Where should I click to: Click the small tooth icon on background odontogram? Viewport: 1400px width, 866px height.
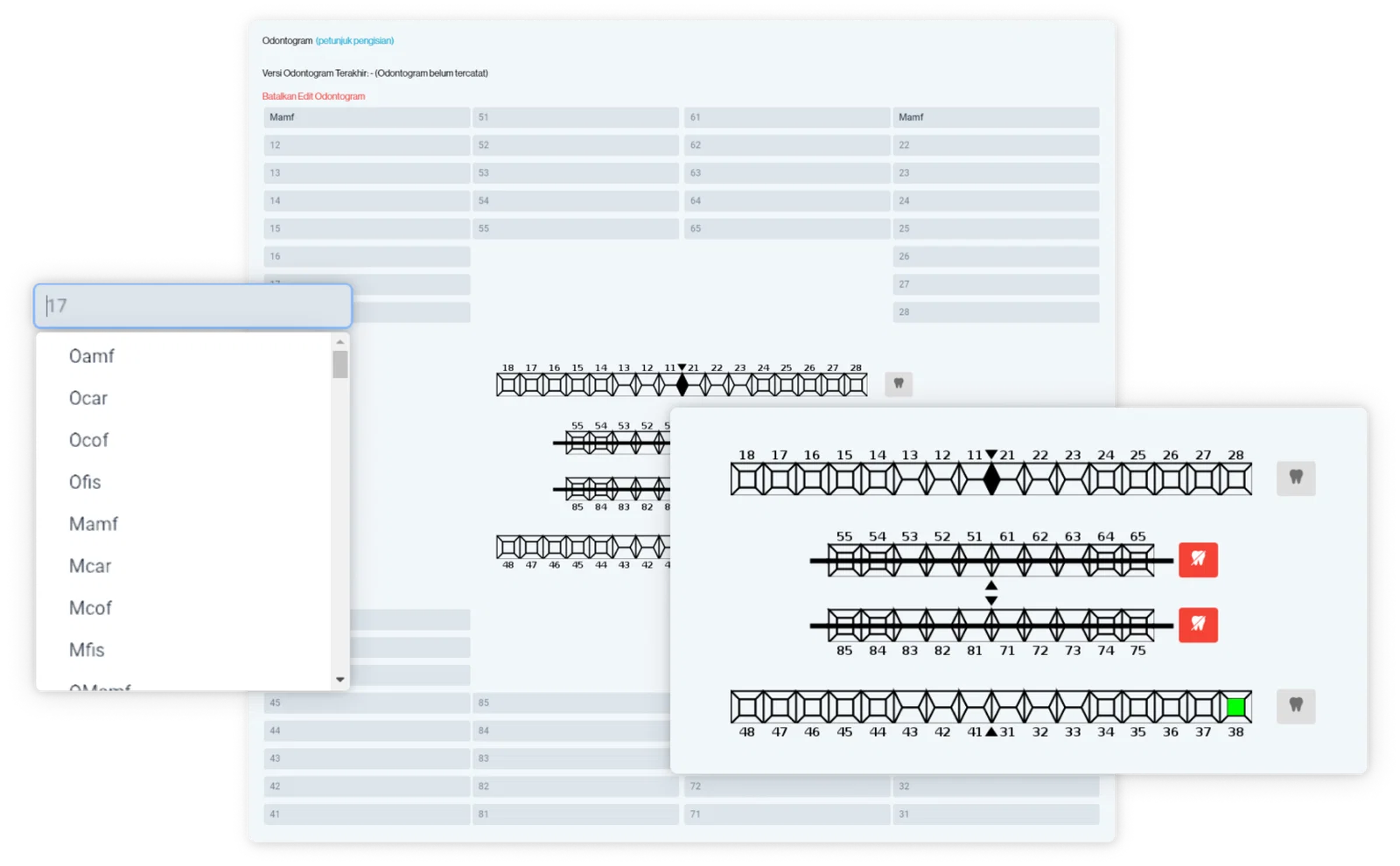pos(899,383)
